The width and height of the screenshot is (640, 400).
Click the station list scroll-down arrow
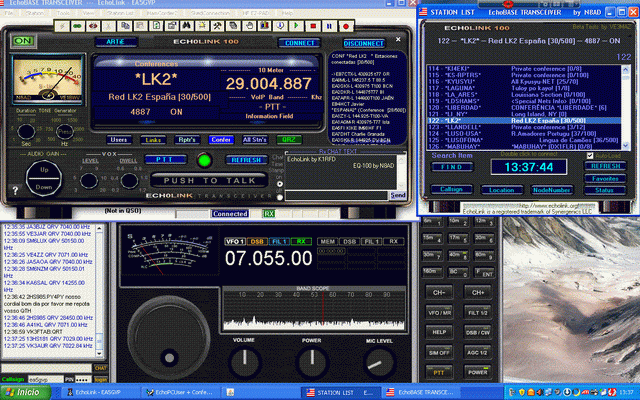[x=626, y=145]
